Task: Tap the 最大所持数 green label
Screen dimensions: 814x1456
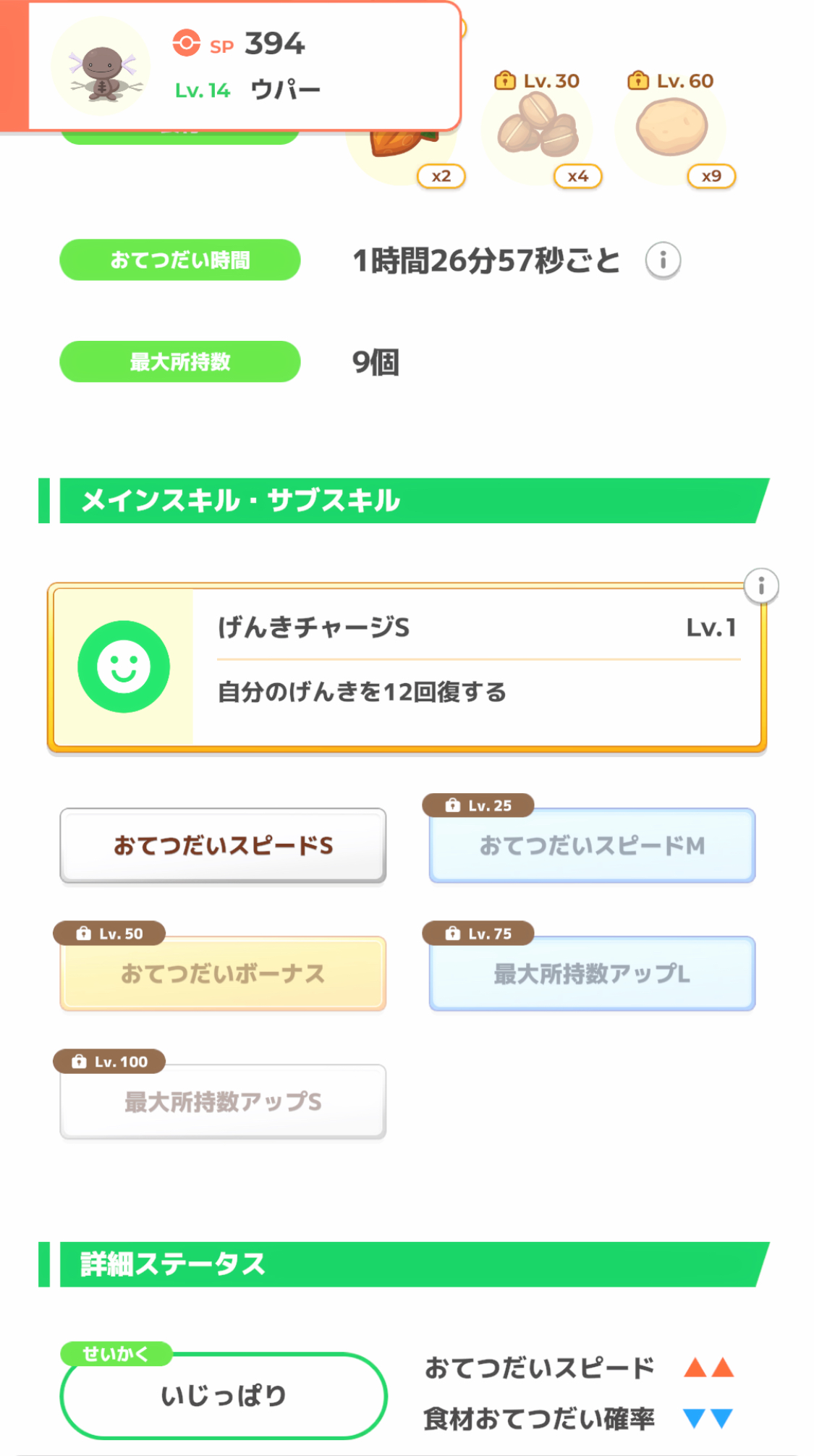Action: tap(180, 361)
